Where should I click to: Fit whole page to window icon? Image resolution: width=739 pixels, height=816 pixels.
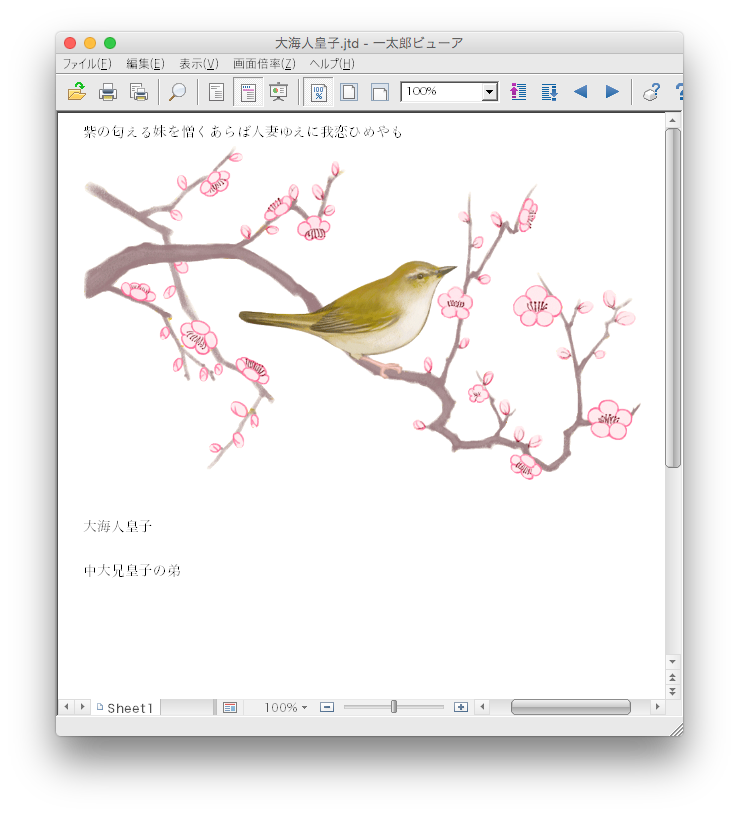349,92
